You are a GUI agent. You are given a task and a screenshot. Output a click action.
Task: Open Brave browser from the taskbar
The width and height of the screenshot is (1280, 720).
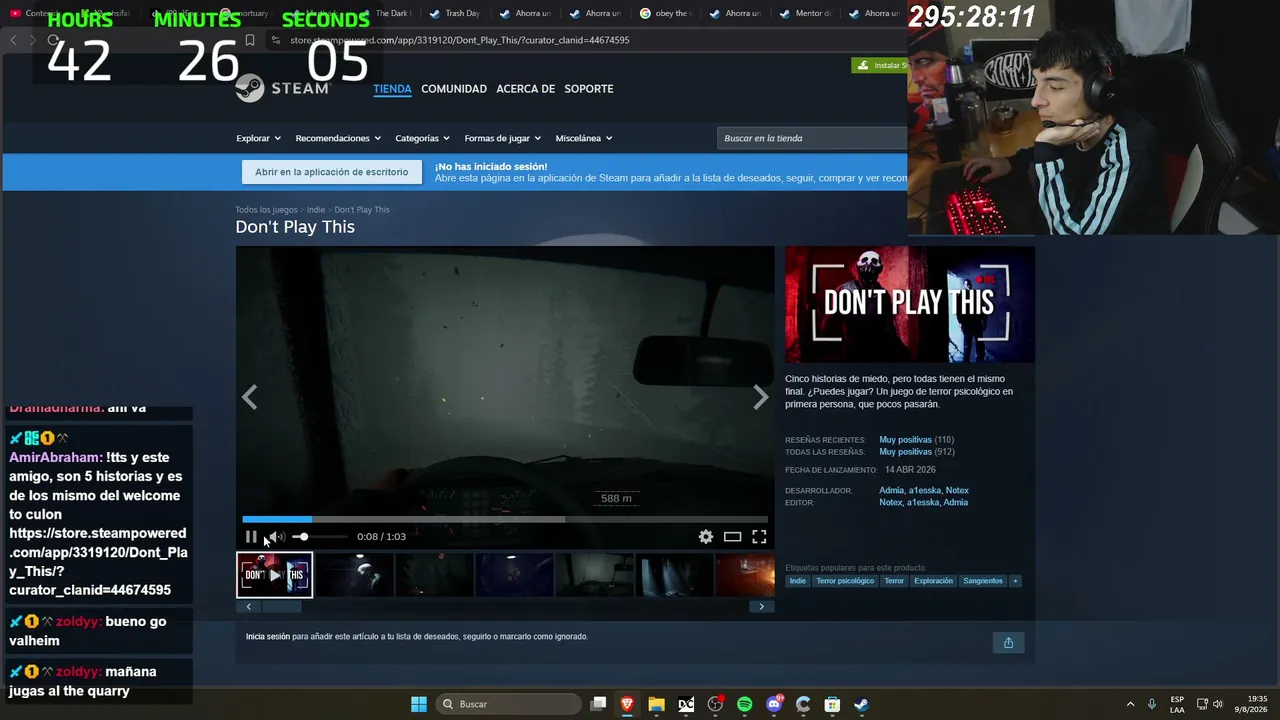[627, 704]
